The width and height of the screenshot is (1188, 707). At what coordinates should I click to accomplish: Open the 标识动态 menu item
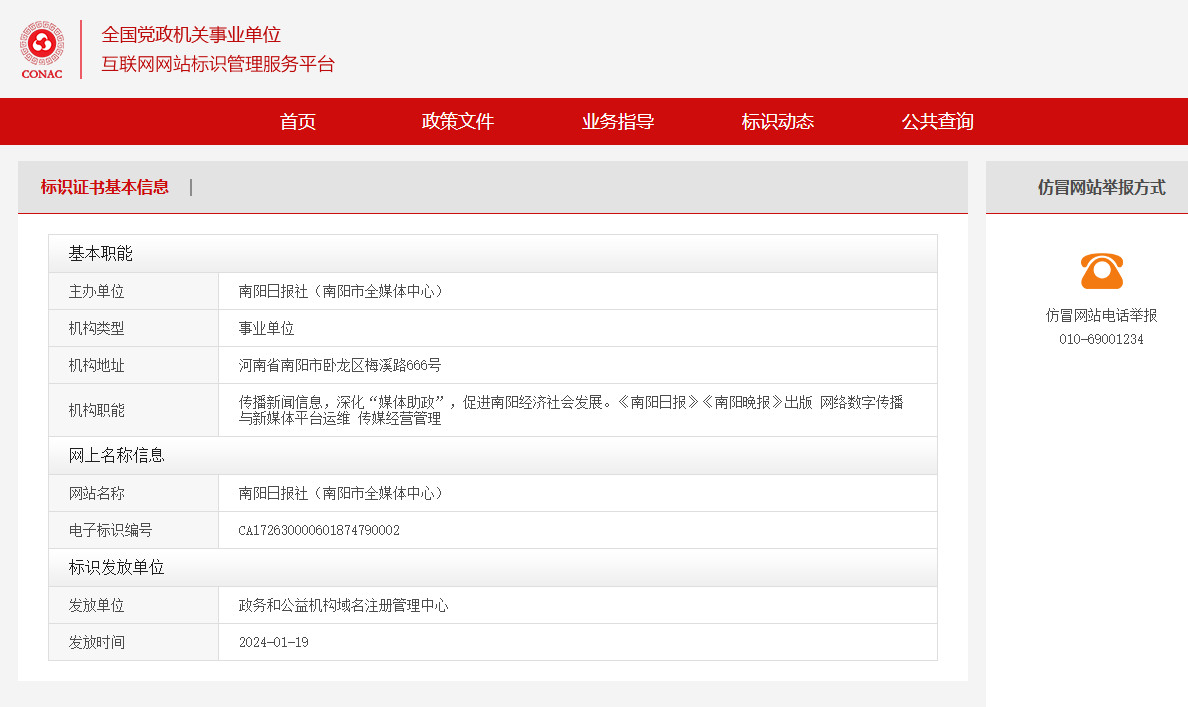777,121
